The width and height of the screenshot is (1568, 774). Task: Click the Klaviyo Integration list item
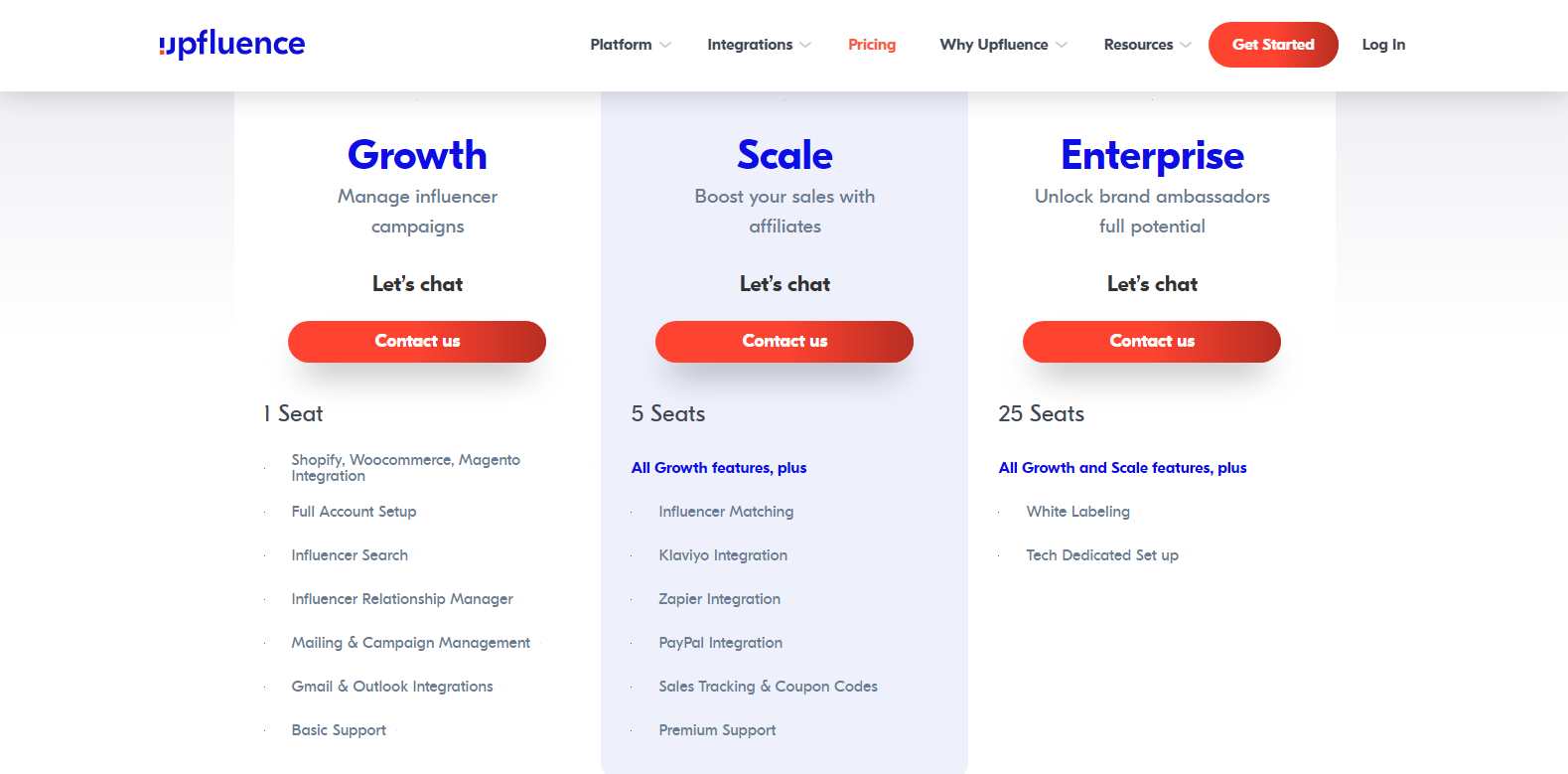point(722,555)
